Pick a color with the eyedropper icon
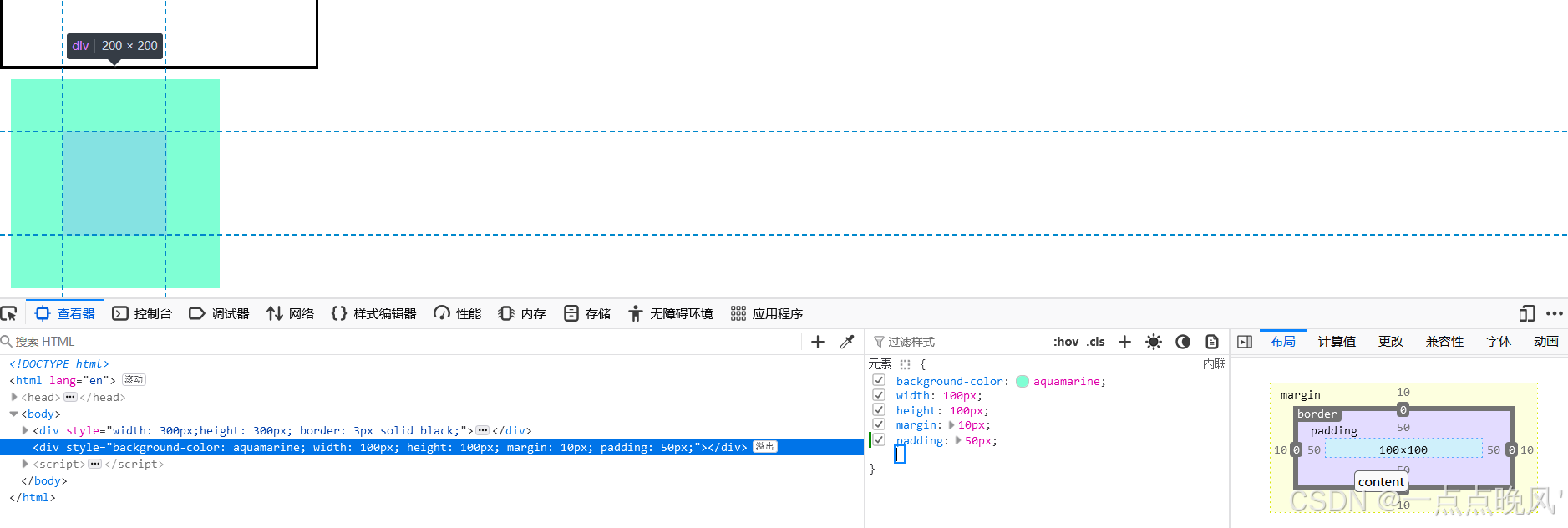 tap(847, 342)
